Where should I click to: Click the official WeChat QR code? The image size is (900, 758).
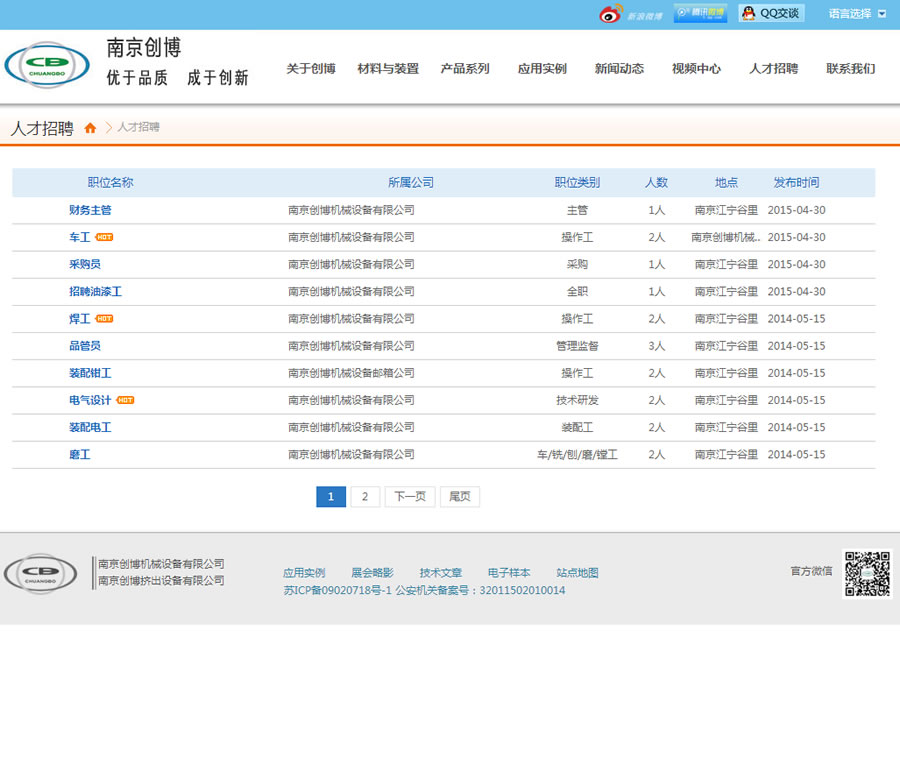867,573
